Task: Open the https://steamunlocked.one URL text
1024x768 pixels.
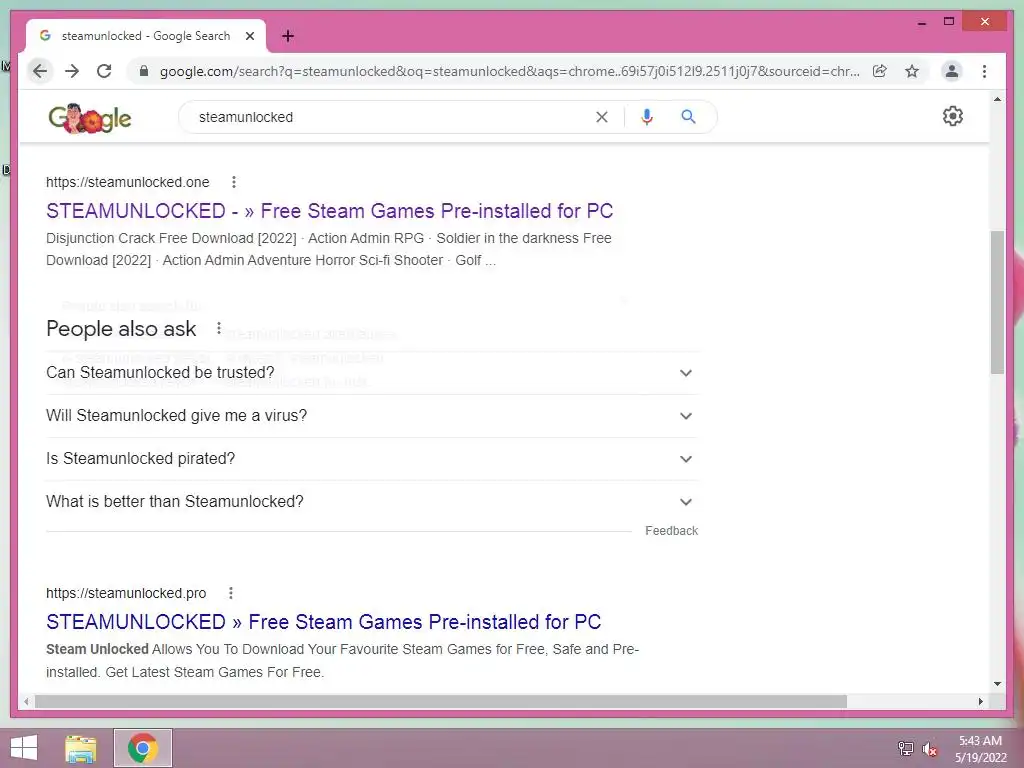Action: (127, 182)
